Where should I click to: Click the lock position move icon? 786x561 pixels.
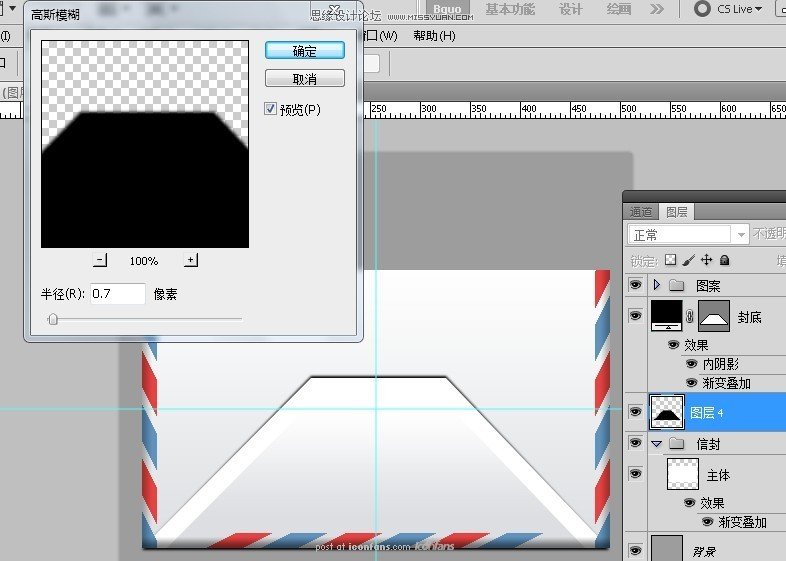pos(706,260)
